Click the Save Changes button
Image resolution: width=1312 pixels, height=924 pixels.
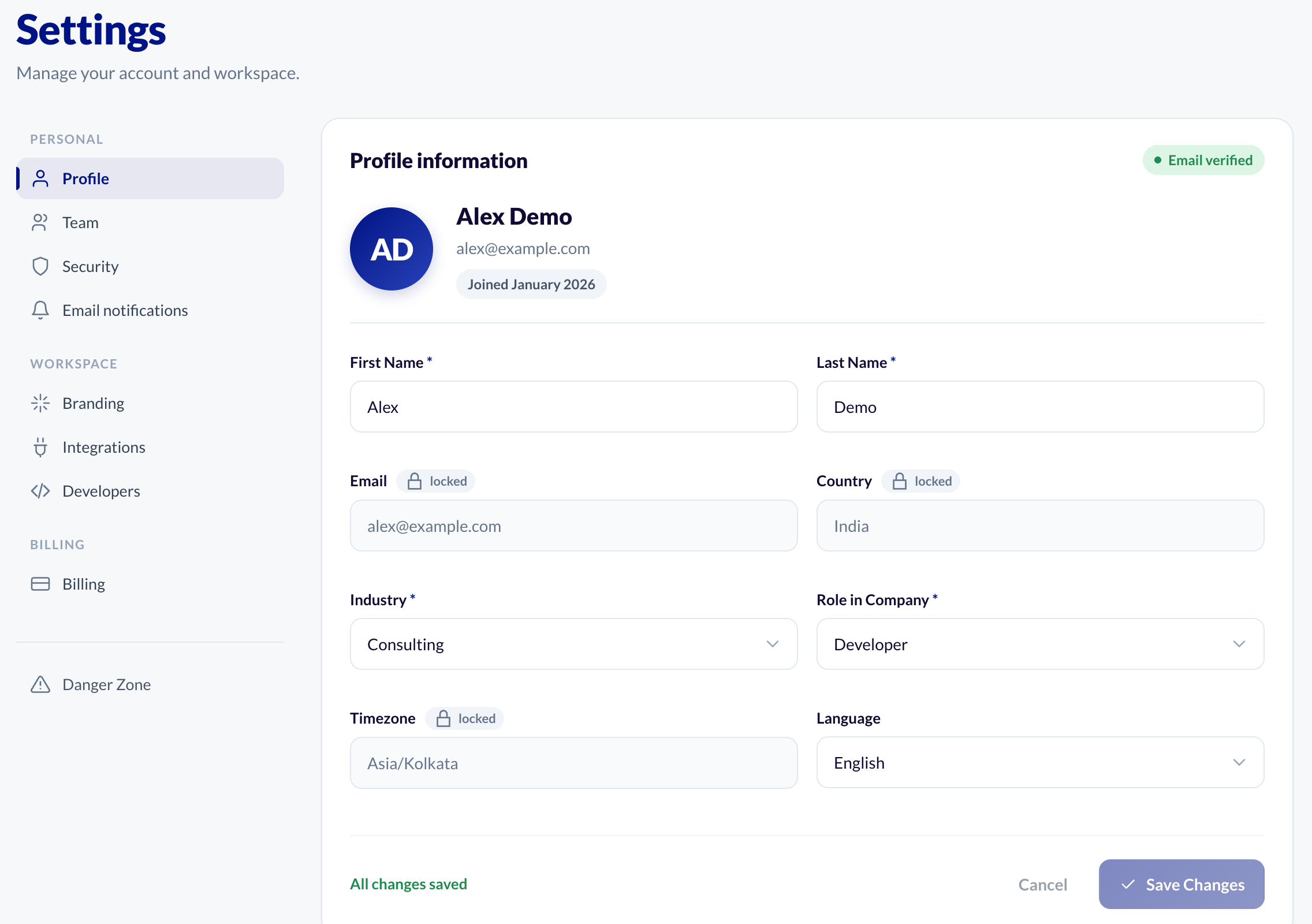[x=1181, y=884]
